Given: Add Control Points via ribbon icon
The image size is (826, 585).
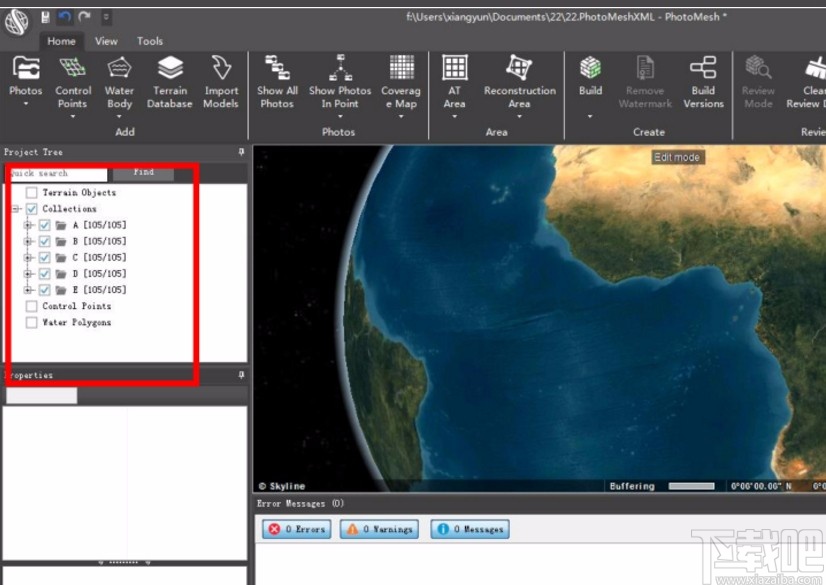Looking at the screenshot, I should pyautogui.click(x=73, y=68).
